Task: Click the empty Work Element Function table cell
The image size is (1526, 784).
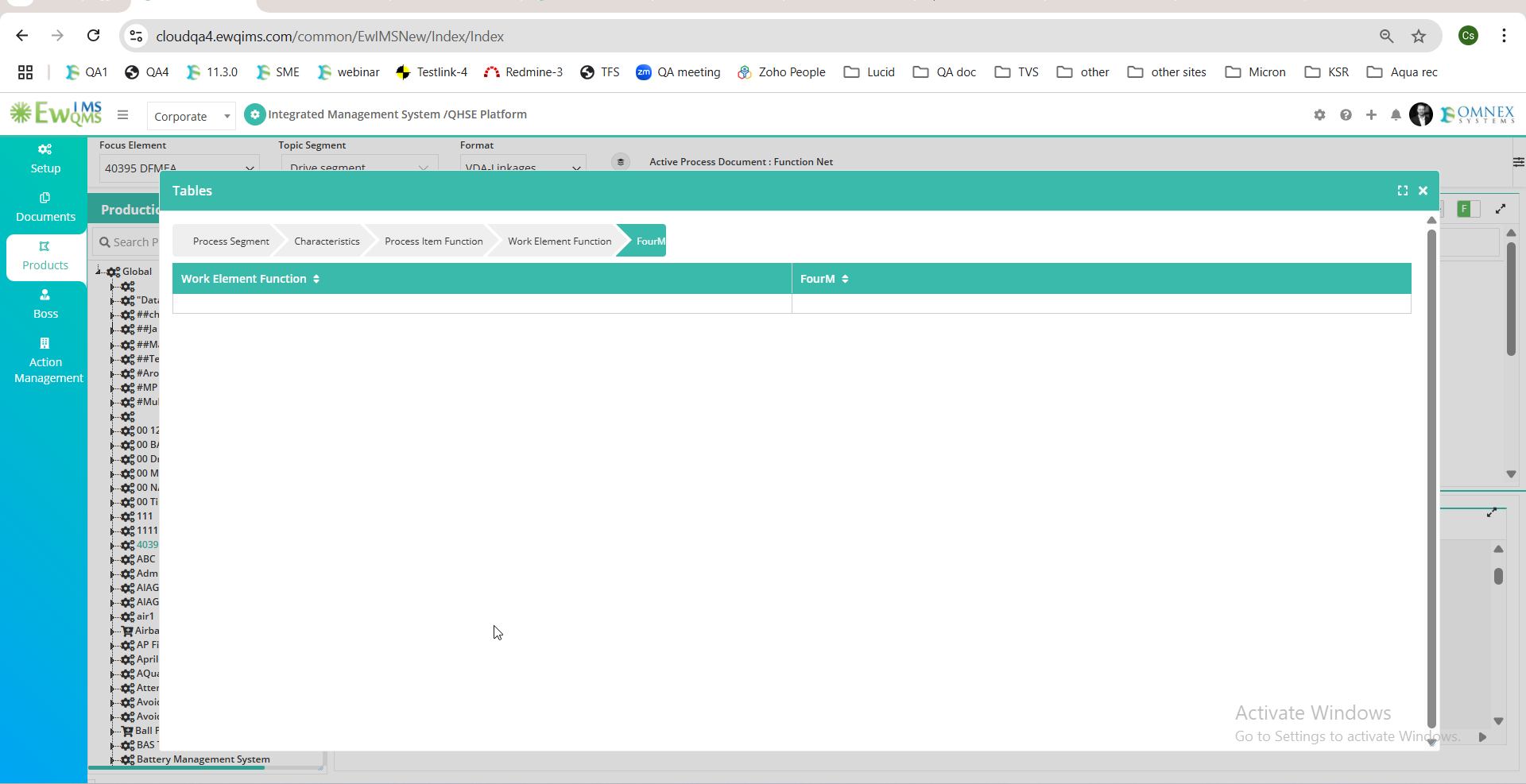Action: pyautogui.click(x=482, y=303)
